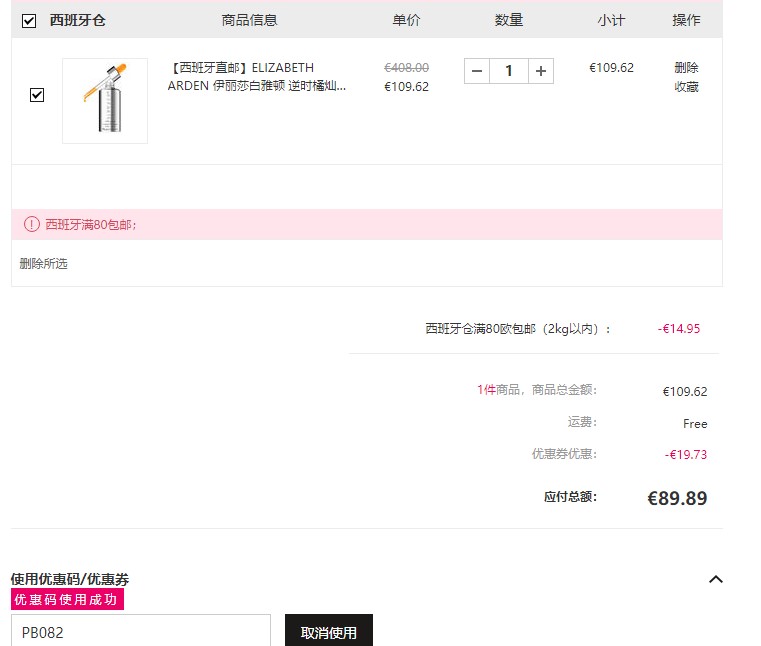This screenshot has height=646, width=761.
Task: Click the 优惠券优惠 label
Action: [x=564, y=454]
